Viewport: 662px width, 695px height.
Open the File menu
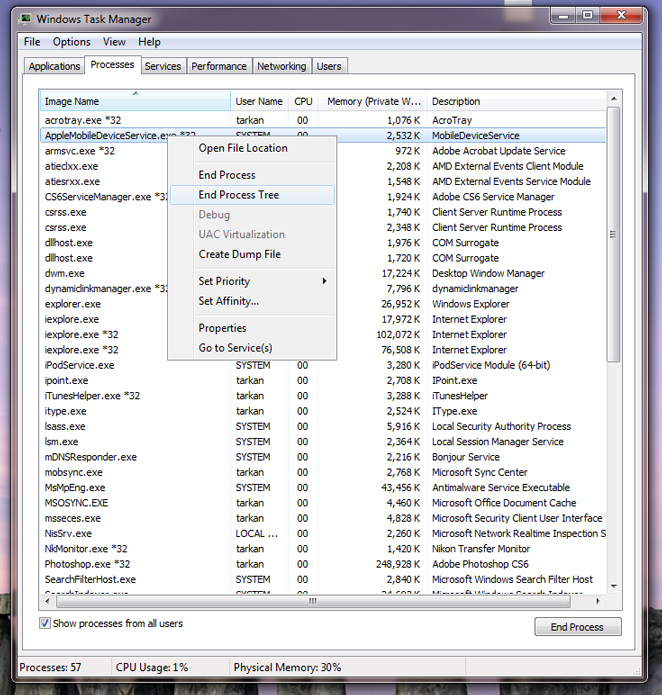pyautogui.click(x=32, y=42)
